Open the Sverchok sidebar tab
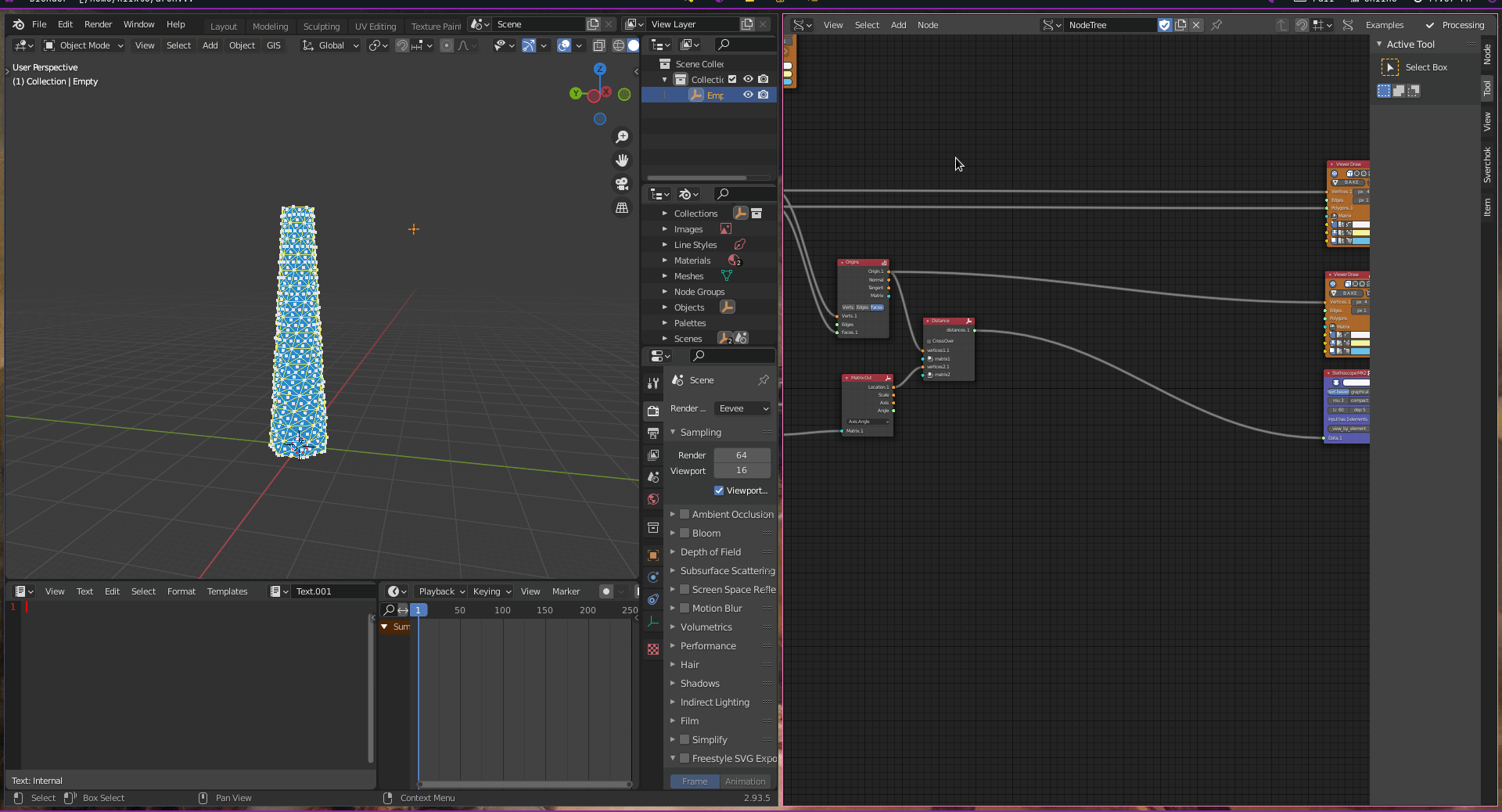Screen dimensions: 1502x812 pyautogui.click(x=1487, y=165)
